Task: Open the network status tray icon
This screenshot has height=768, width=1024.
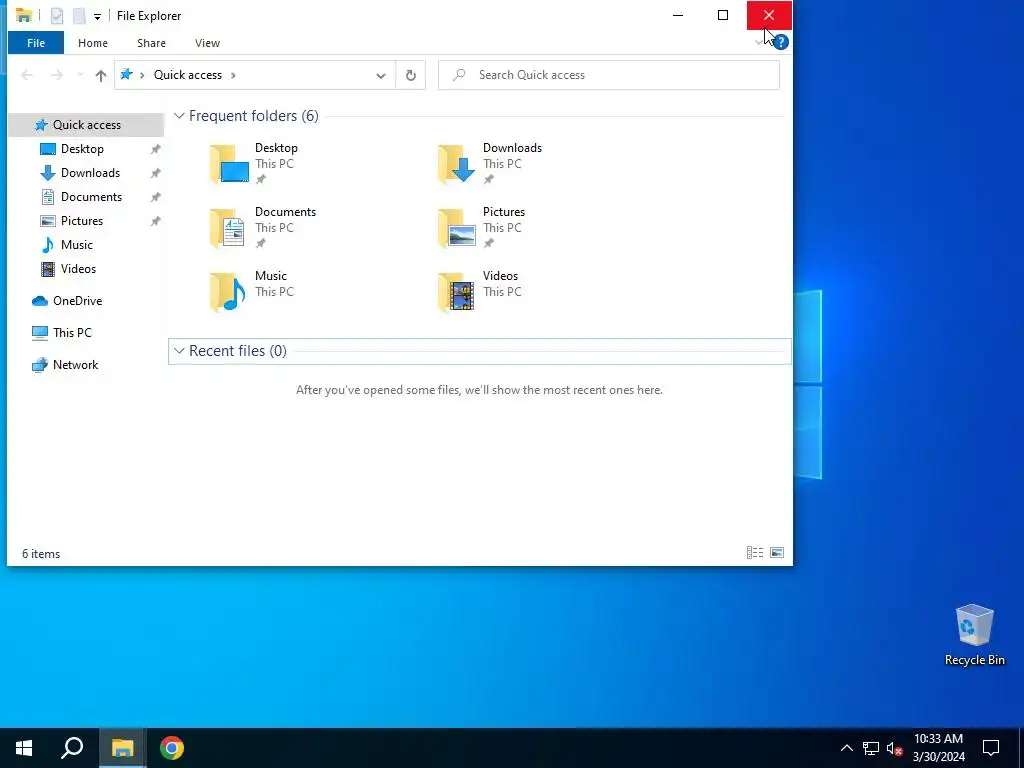Action: click(871, 748)
